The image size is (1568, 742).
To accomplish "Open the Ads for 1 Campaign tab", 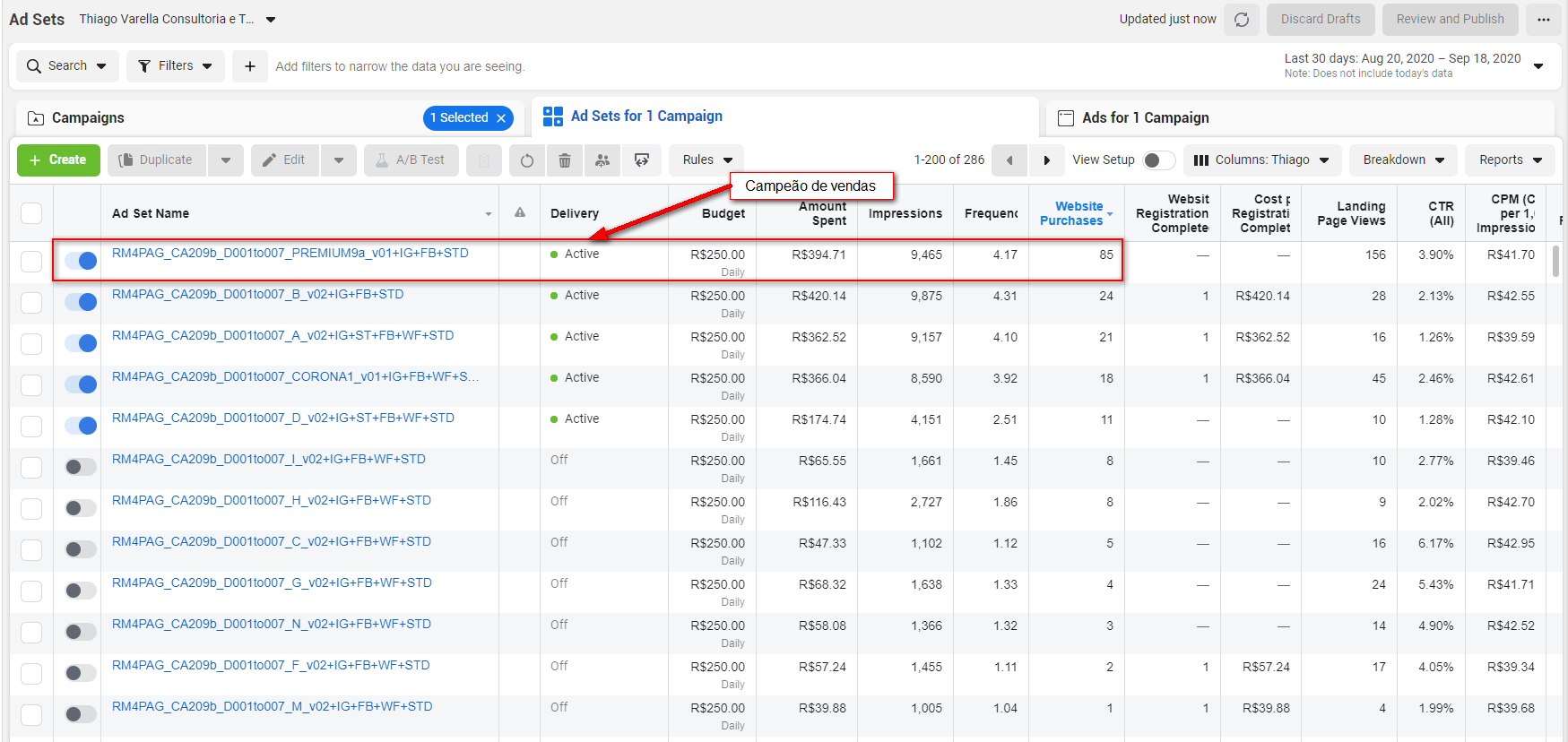I will coord(1145,118).
